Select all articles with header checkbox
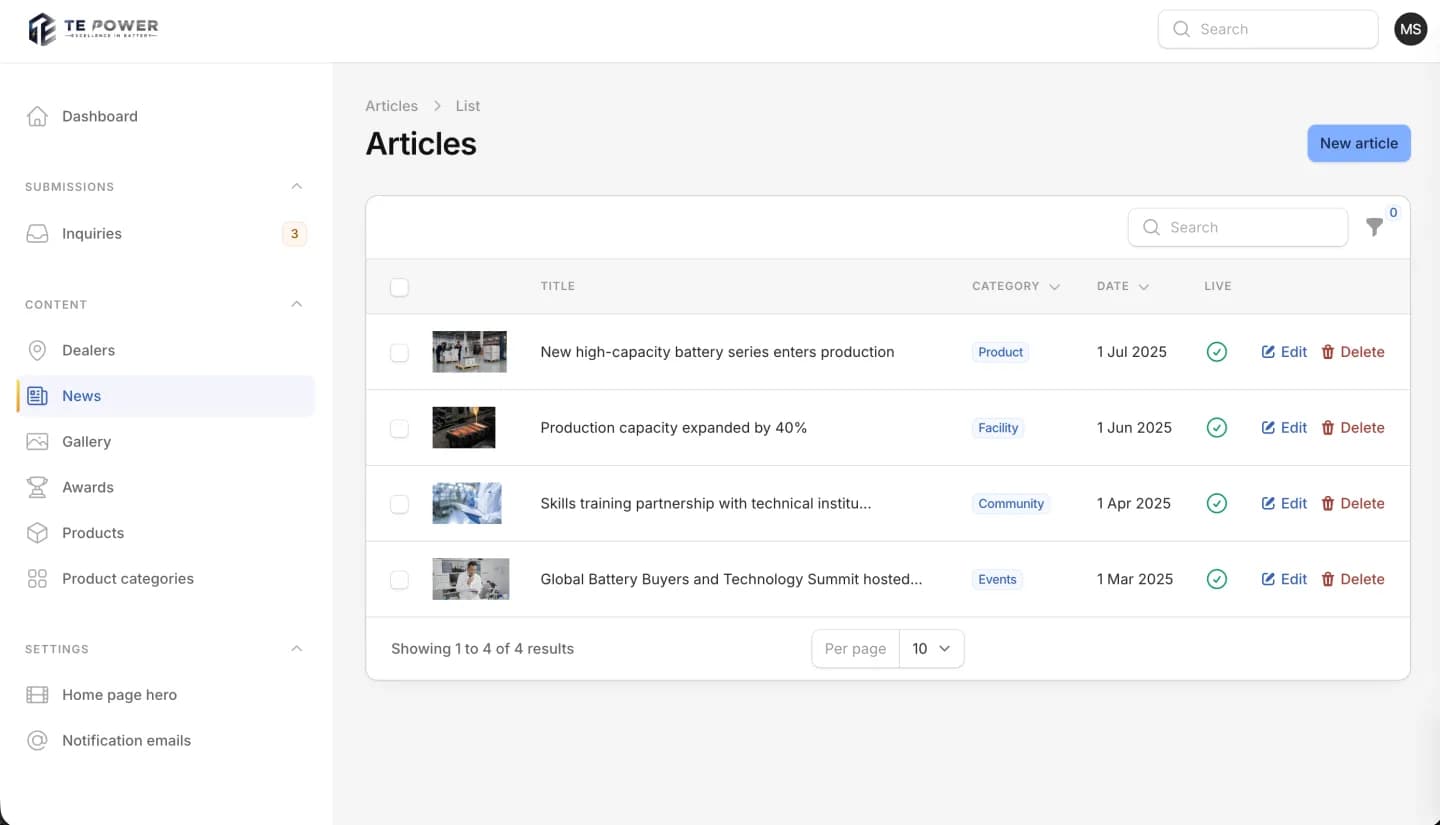Screen dimensions: 1440x825 (399, 287)
